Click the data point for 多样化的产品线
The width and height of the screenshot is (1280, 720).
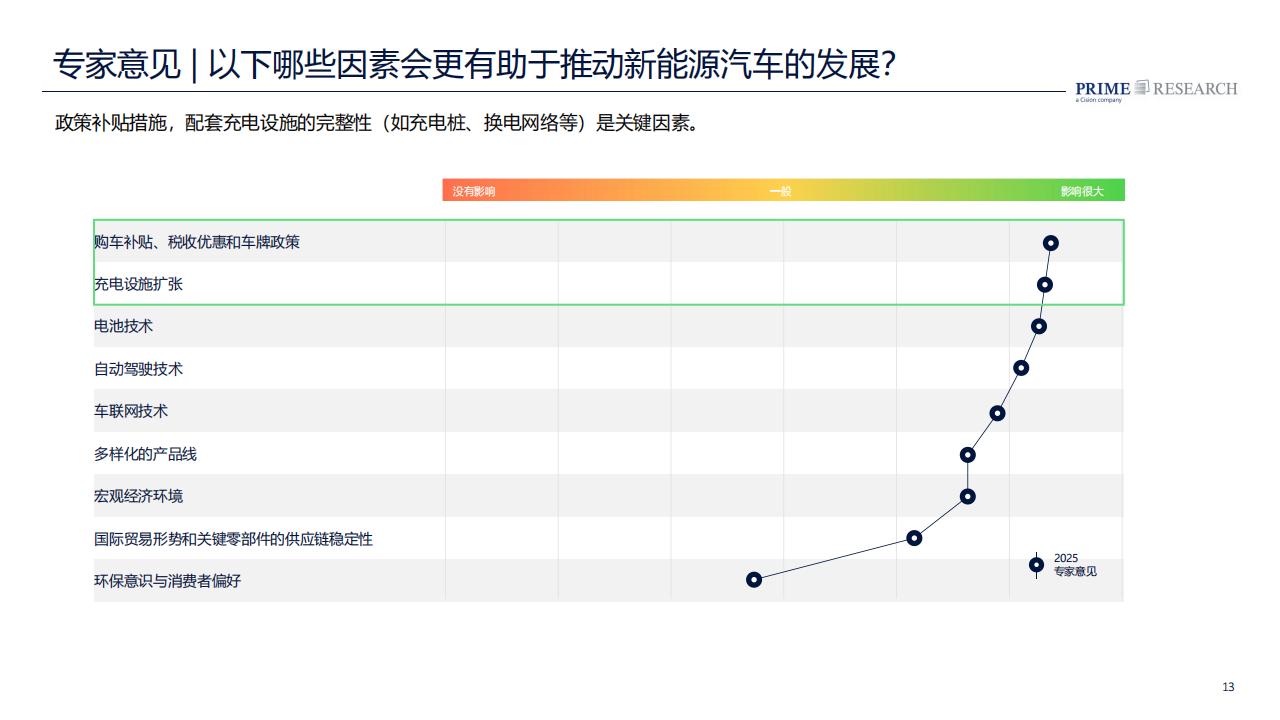click(x=967, y=455)
